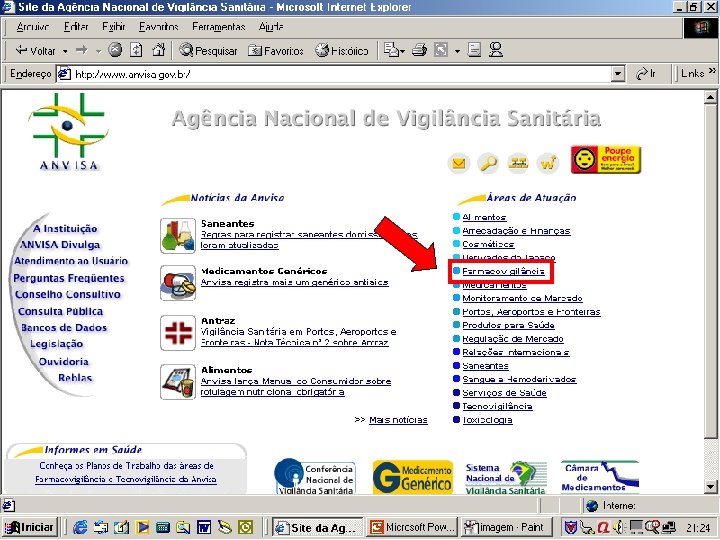Open the Exibir menu
Screen dimensions: 720x540
coord(114,27)
